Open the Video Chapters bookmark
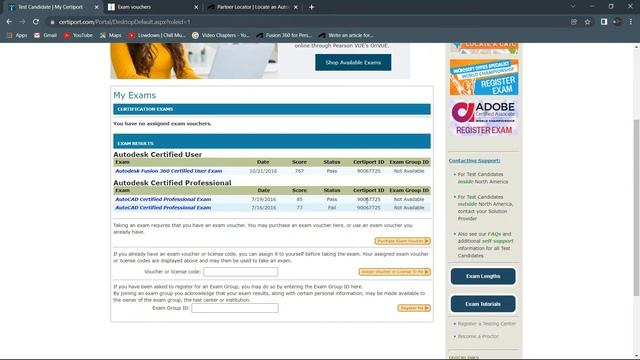The height and width of the screenshot is (360, 640). pyautogui.click(x=220, y=36)
